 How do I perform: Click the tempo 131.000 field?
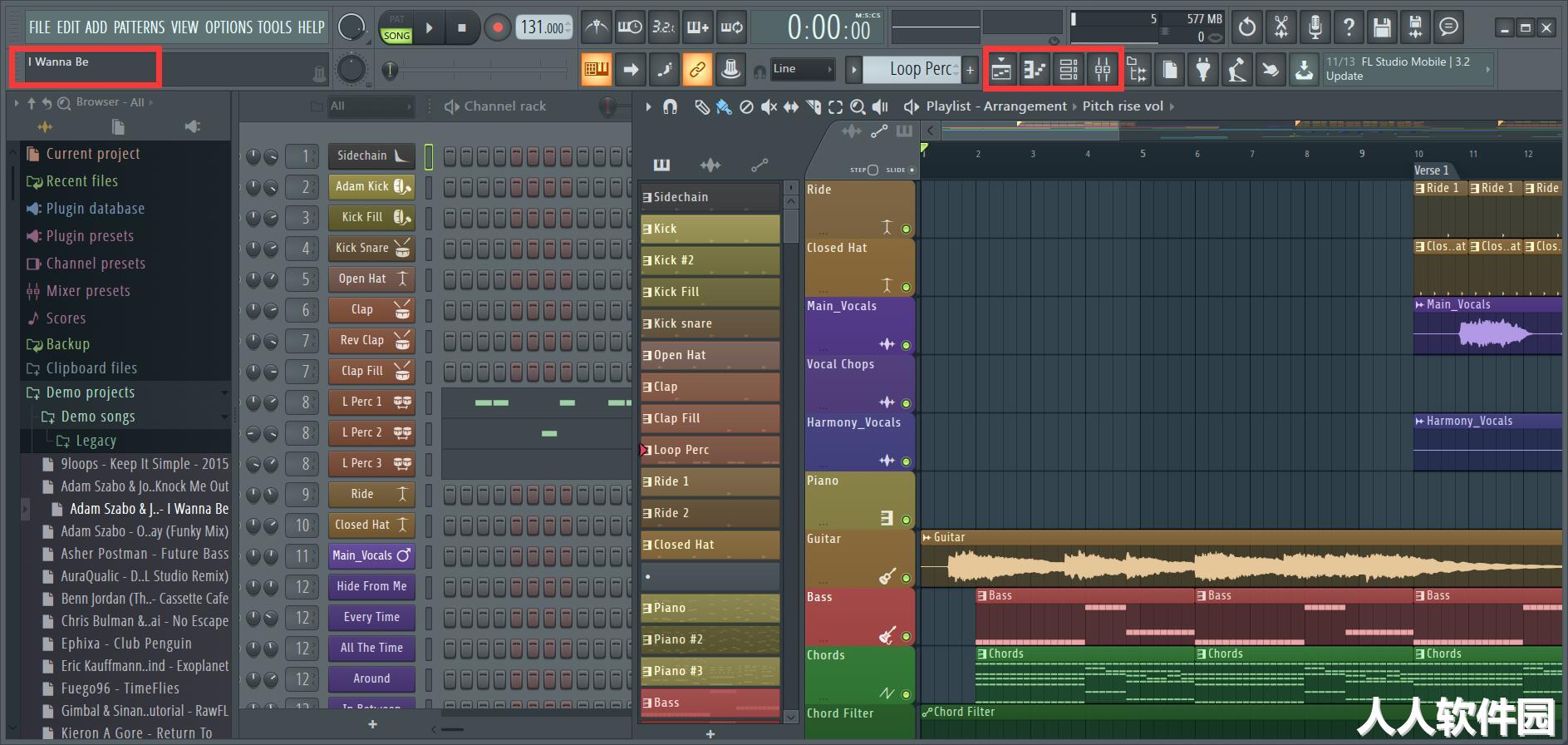coord(543,27)
